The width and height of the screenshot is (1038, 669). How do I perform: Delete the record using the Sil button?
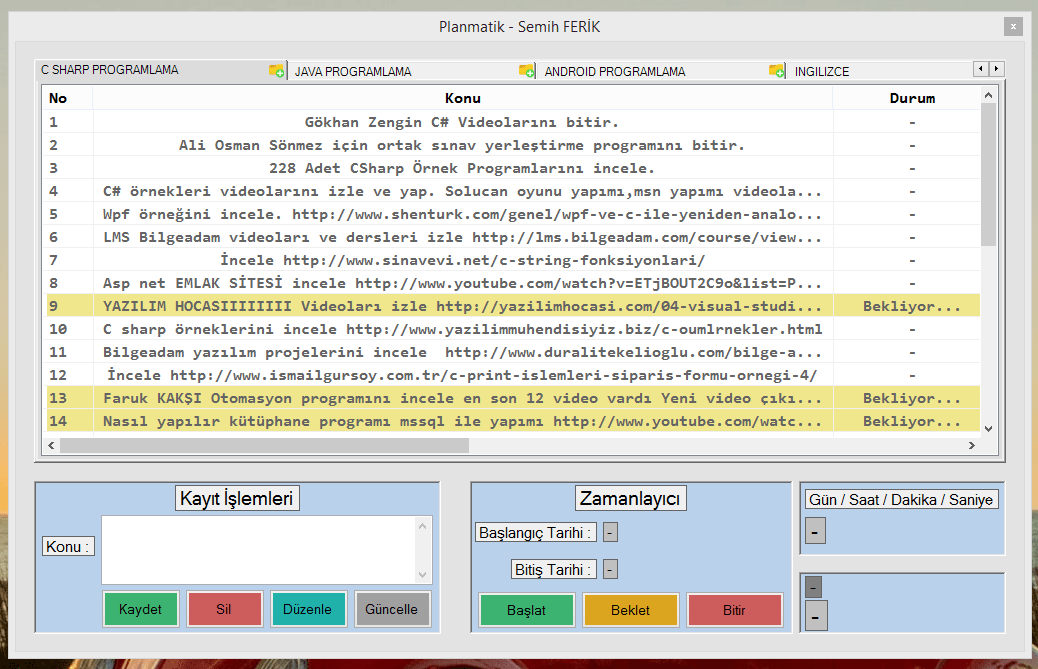224,610
